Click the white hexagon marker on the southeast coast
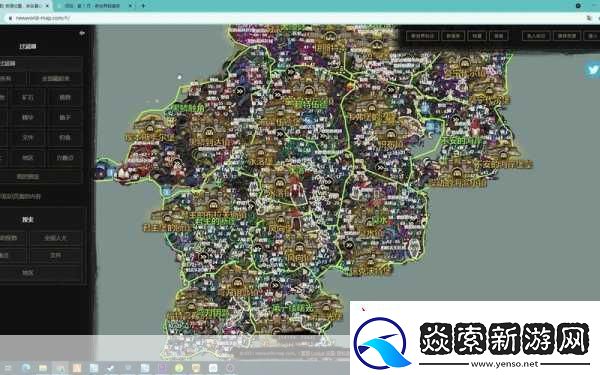 point(414,247)
